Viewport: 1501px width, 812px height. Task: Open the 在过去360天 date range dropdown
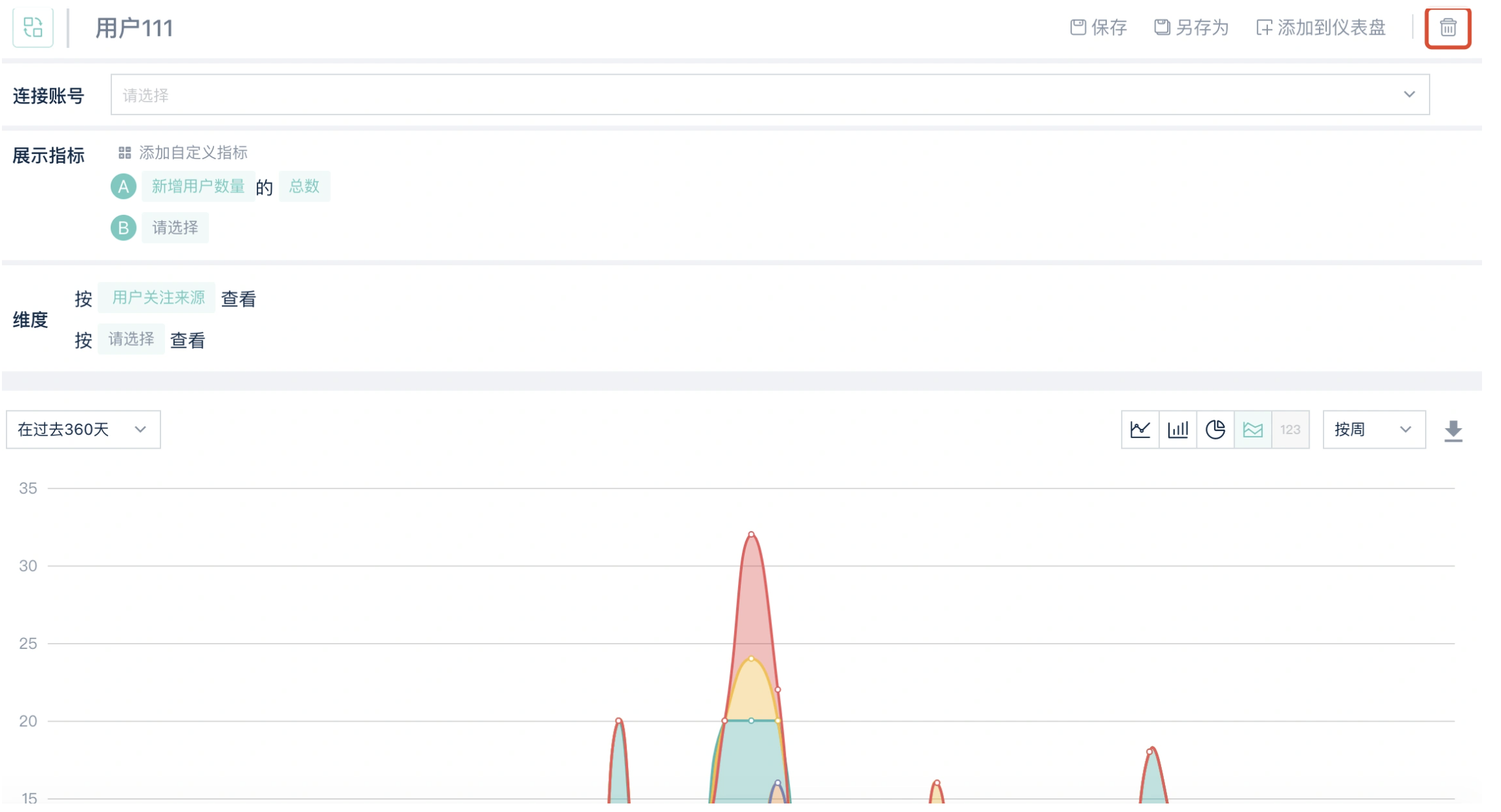(84, 431)
